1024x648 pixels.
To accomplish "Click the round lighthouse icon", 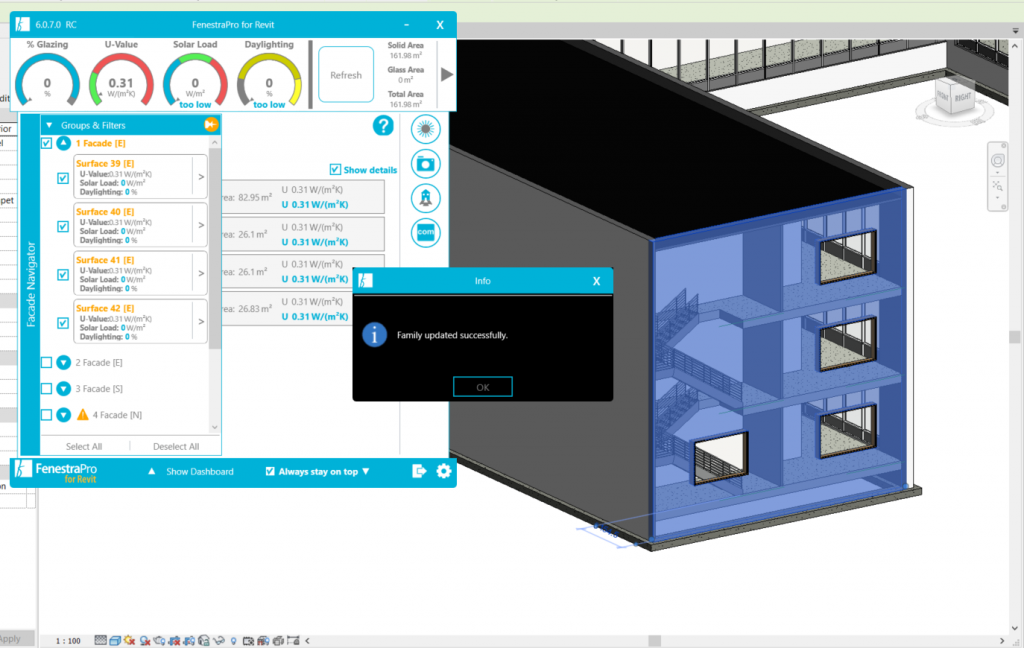I will 426,199.
